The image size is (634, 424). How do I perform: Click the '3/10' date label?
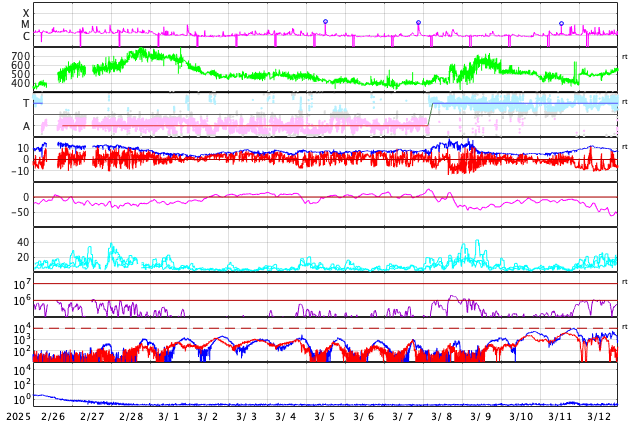(522, 416)
